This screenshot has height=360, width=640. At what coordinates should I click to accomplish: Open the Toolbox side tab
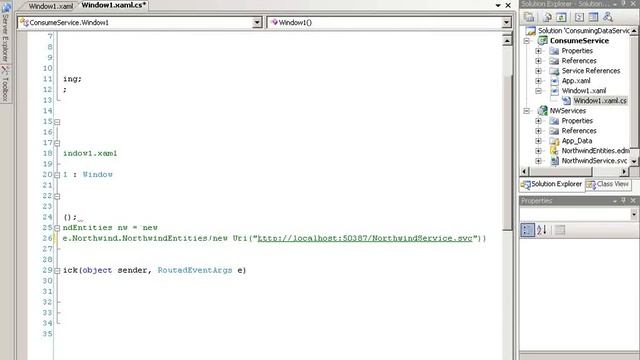[5, 84]
